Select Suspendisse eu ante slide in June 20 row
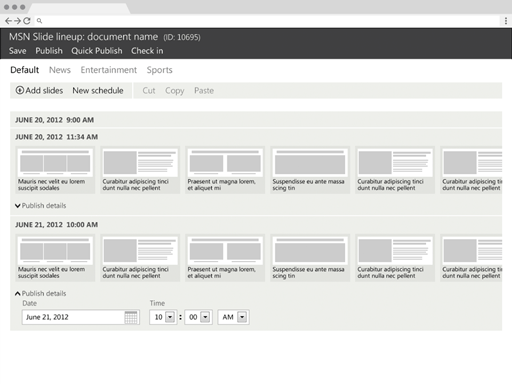 [310, 170]
